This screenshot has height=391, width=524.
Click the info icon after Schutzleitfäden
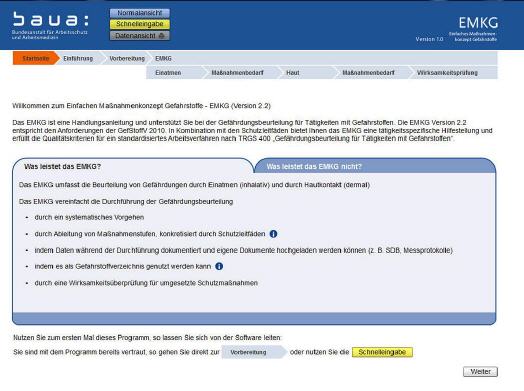point(273,234)
